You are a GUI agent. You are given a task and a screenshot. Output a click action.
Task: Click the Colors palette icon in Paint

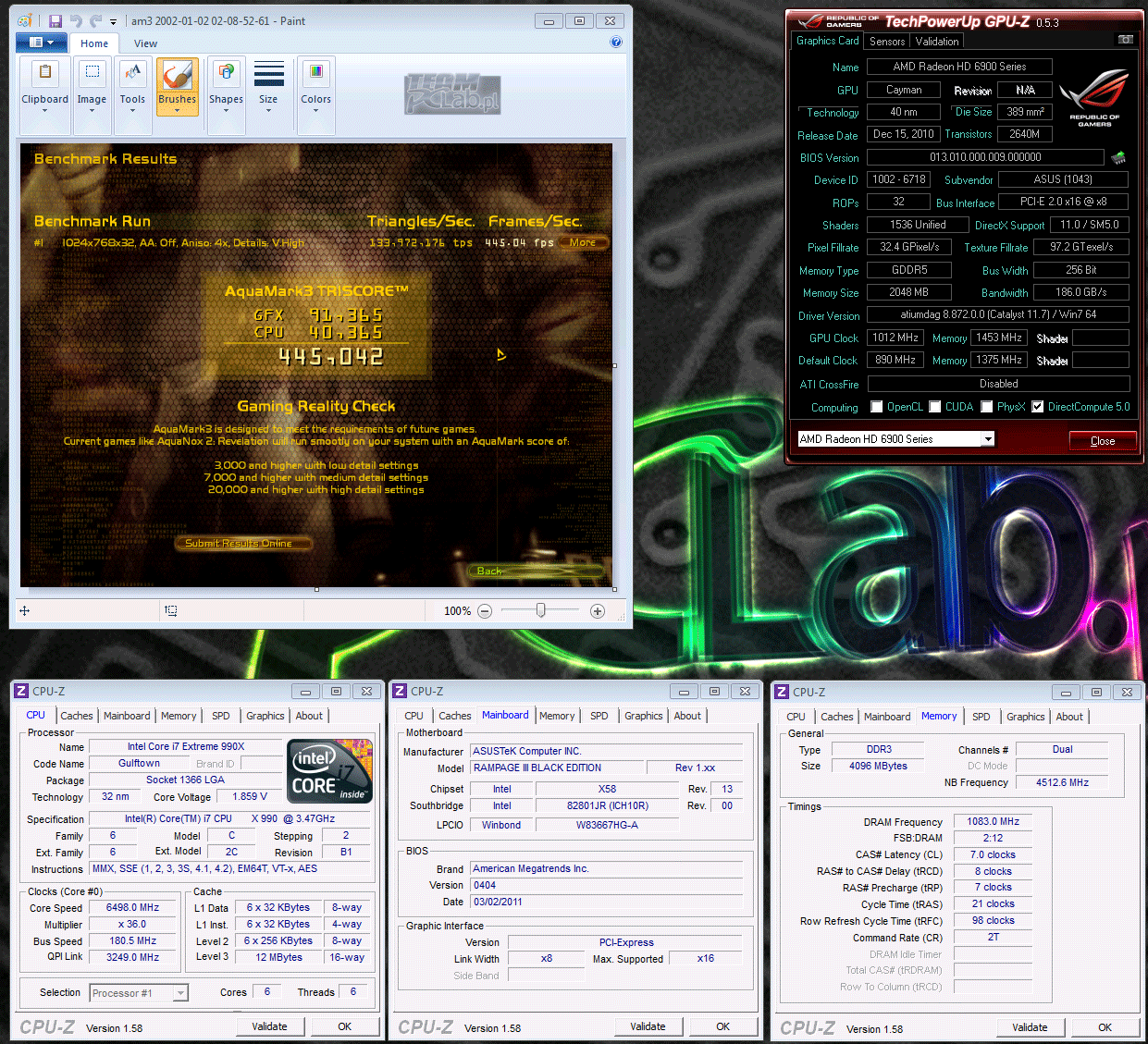pyautogui.click(x=315, y=72)
